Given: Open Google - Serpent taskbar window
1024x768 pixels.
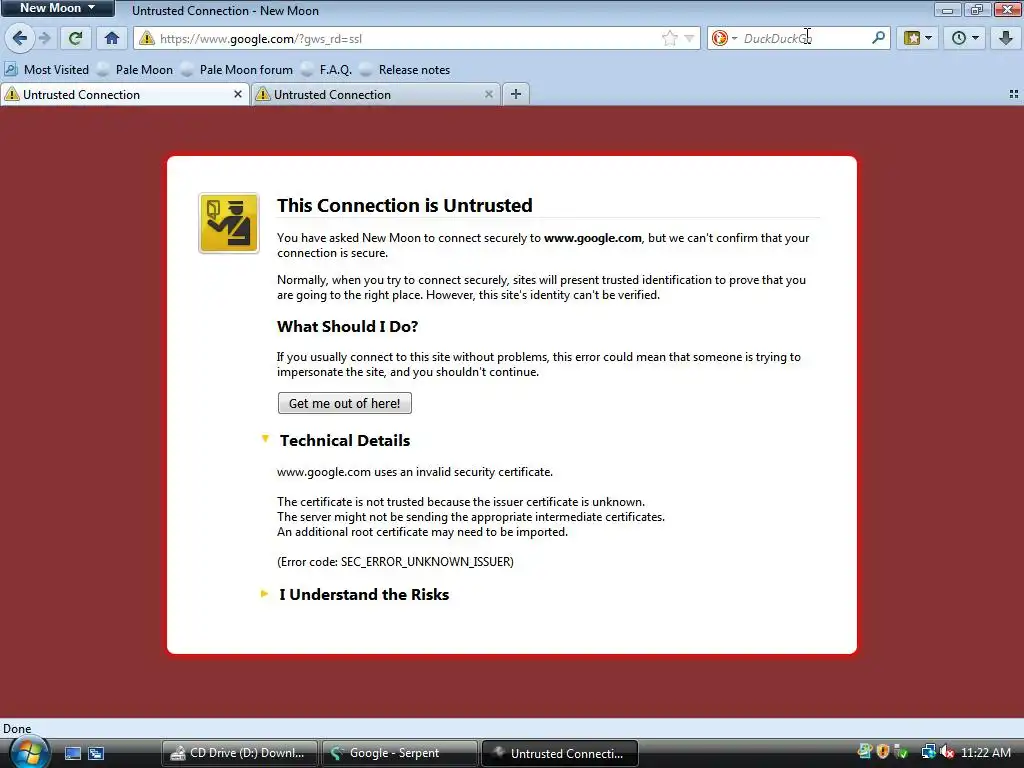Looking at the screenshot, I should [x=399, y=753].
